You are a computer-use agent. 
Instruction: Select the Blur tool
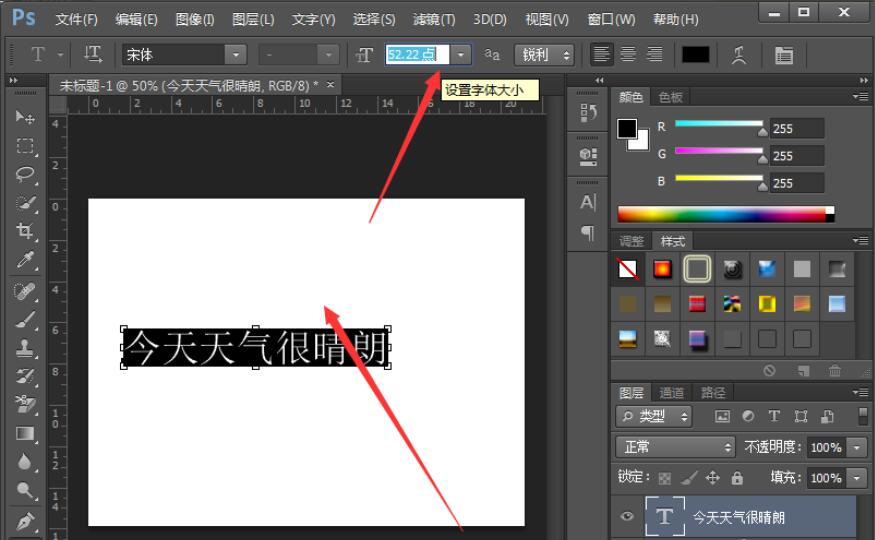click(x=25, y=462)
